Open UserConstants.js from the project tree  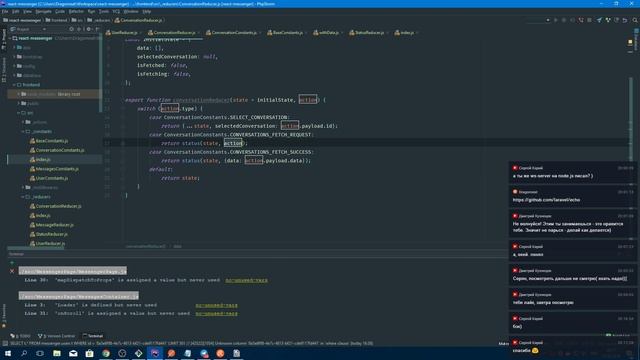tap(49, 178)
